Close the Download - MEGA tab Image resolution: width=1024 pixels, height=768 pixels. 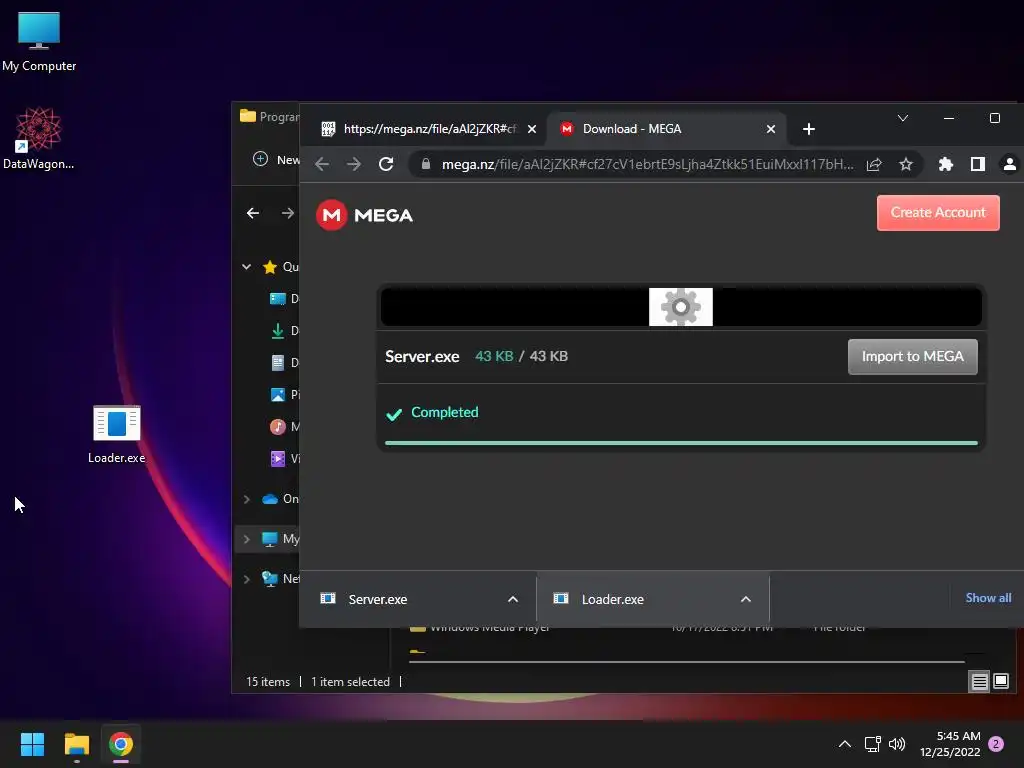pyautogui.click(x=771, y=129)
